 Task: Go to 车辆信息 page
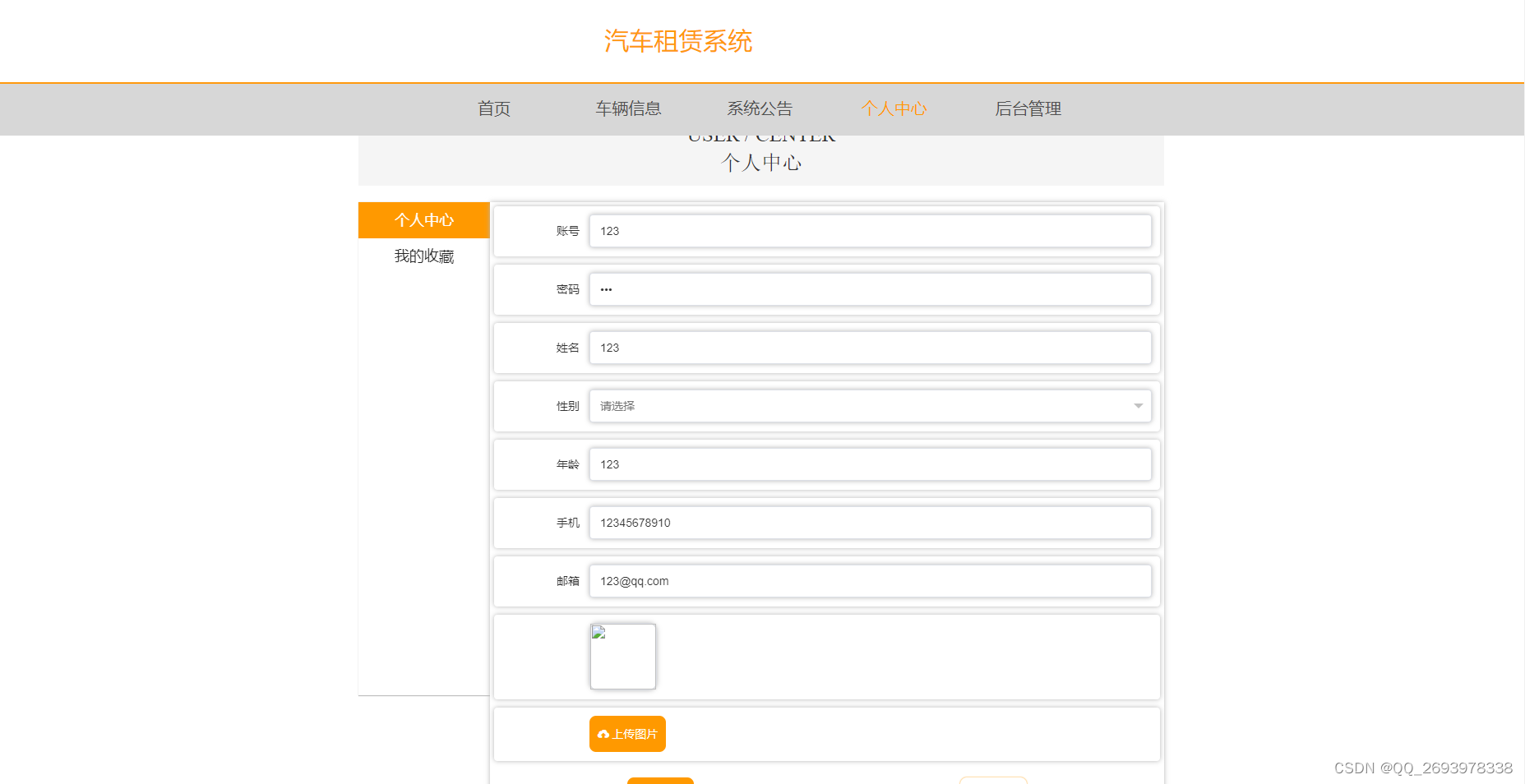(x=628, y=108)
